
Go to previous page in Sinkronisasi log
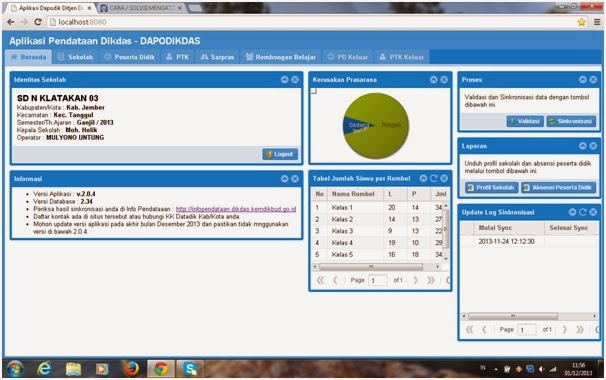485,330
